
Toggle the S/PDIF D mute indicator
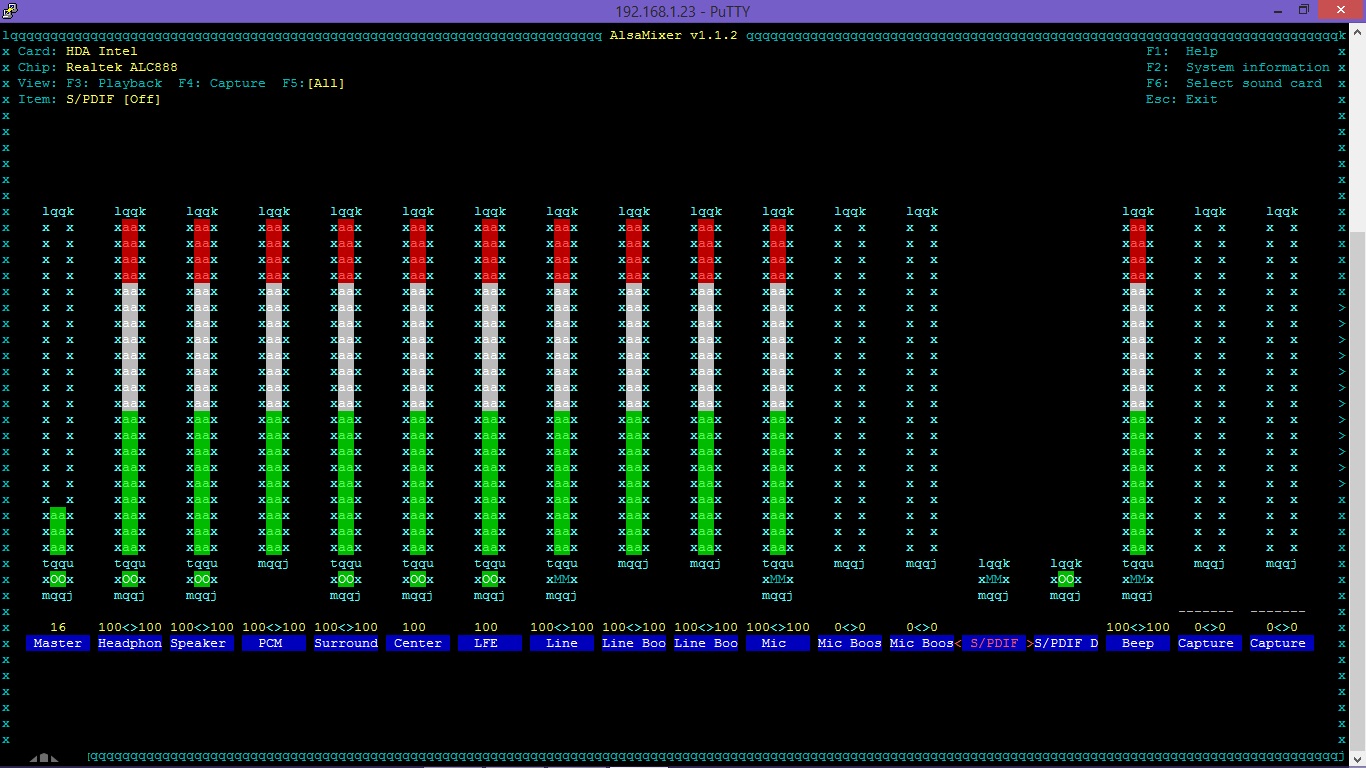1066,579
